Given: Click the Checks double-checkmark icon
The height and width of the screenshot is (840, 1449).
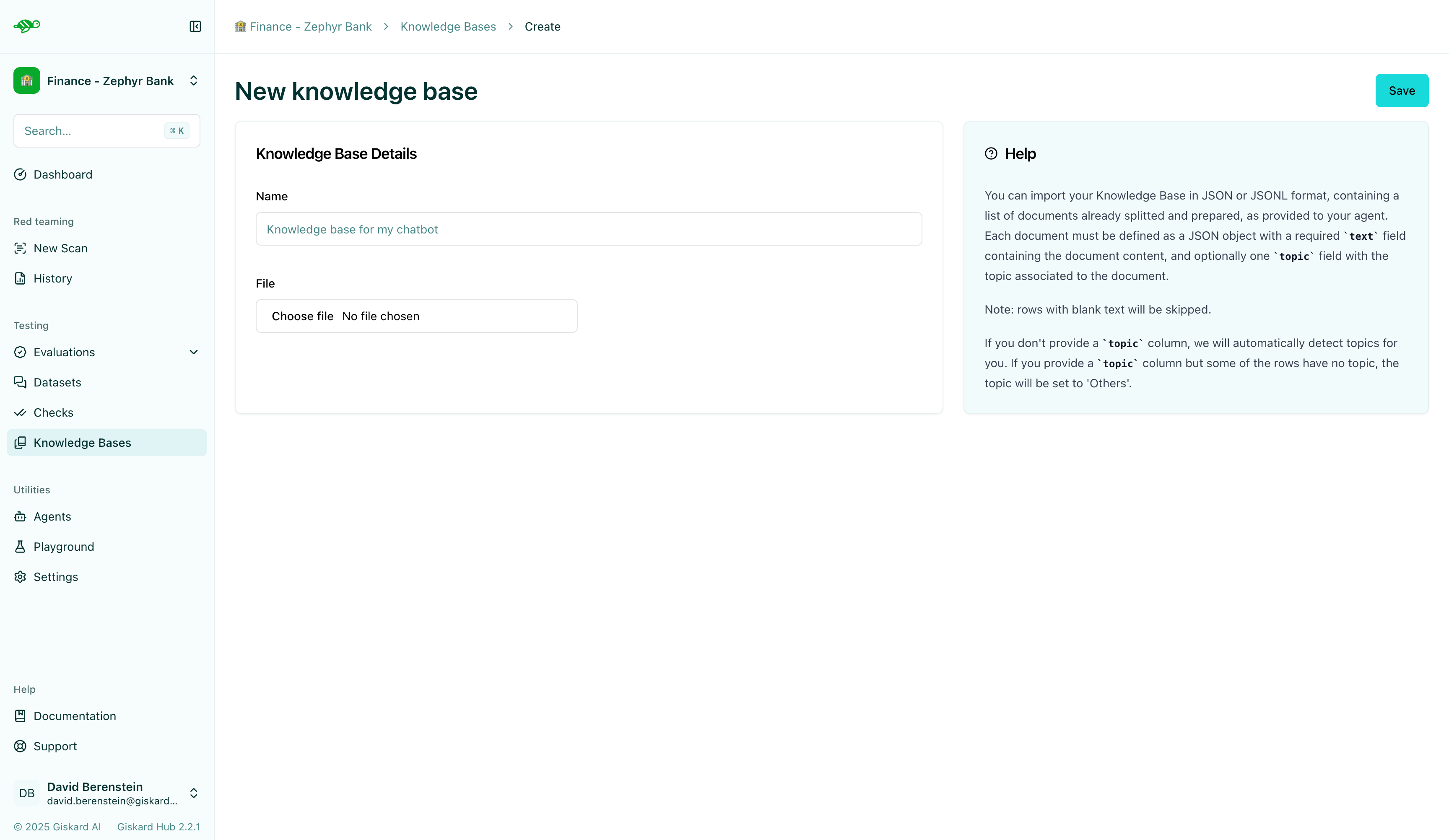Looking at the screenshot, I should click(20, 412).
